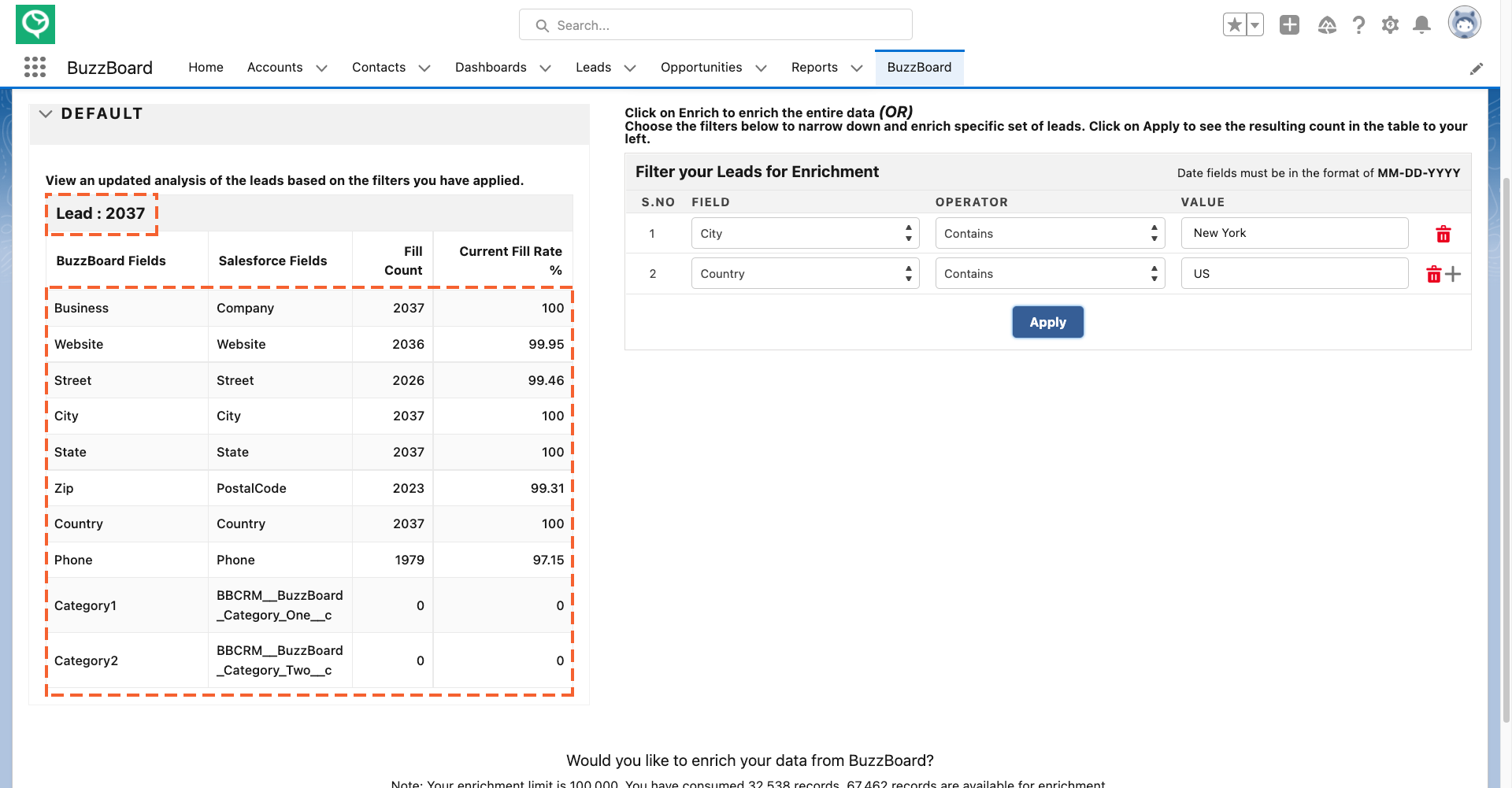Open the favorites list dropdown arrow
Viewport: 1512px width, 788px height.
(1255, 25)
